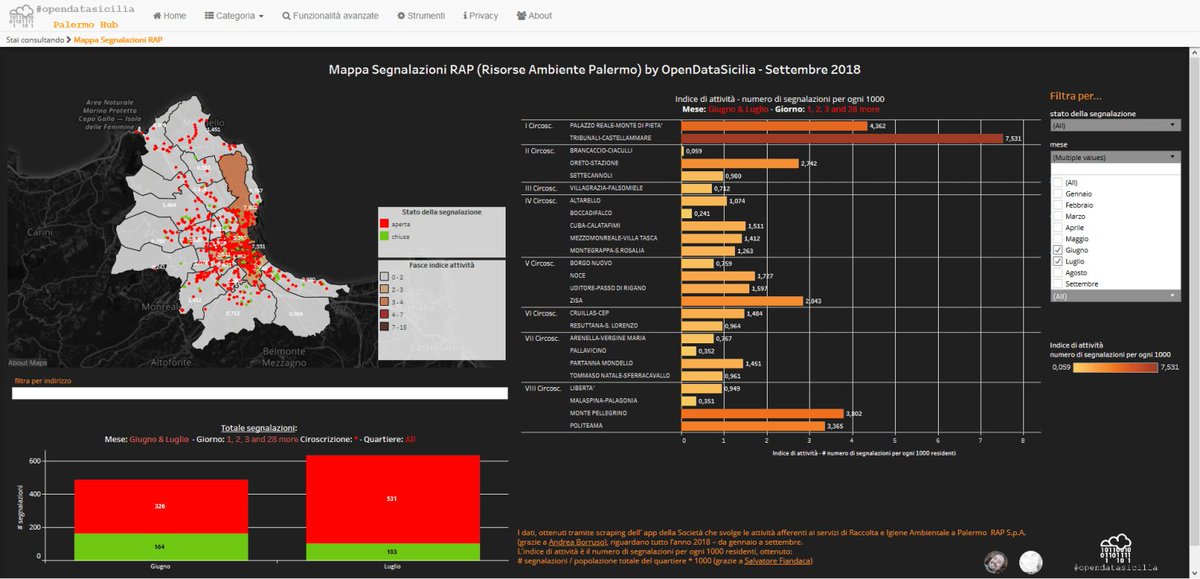Viewport: 1200px width, 579px height.
Task: Open Funzionalità avanzate search menu
Action: coord(331,16)
